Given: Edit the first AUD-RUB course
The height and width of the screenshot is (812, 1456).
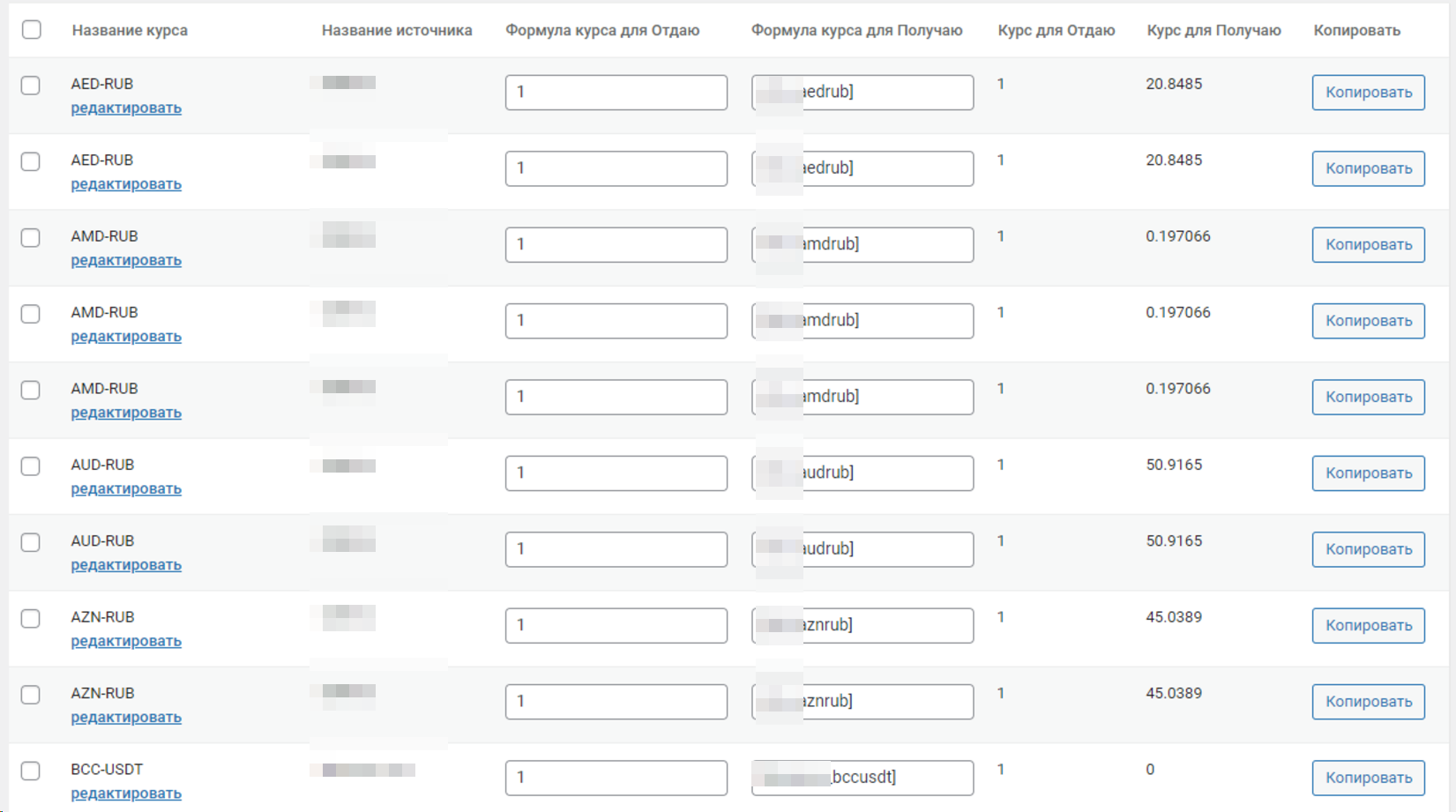Looking at the screenshot, I should tap(126, 488).
